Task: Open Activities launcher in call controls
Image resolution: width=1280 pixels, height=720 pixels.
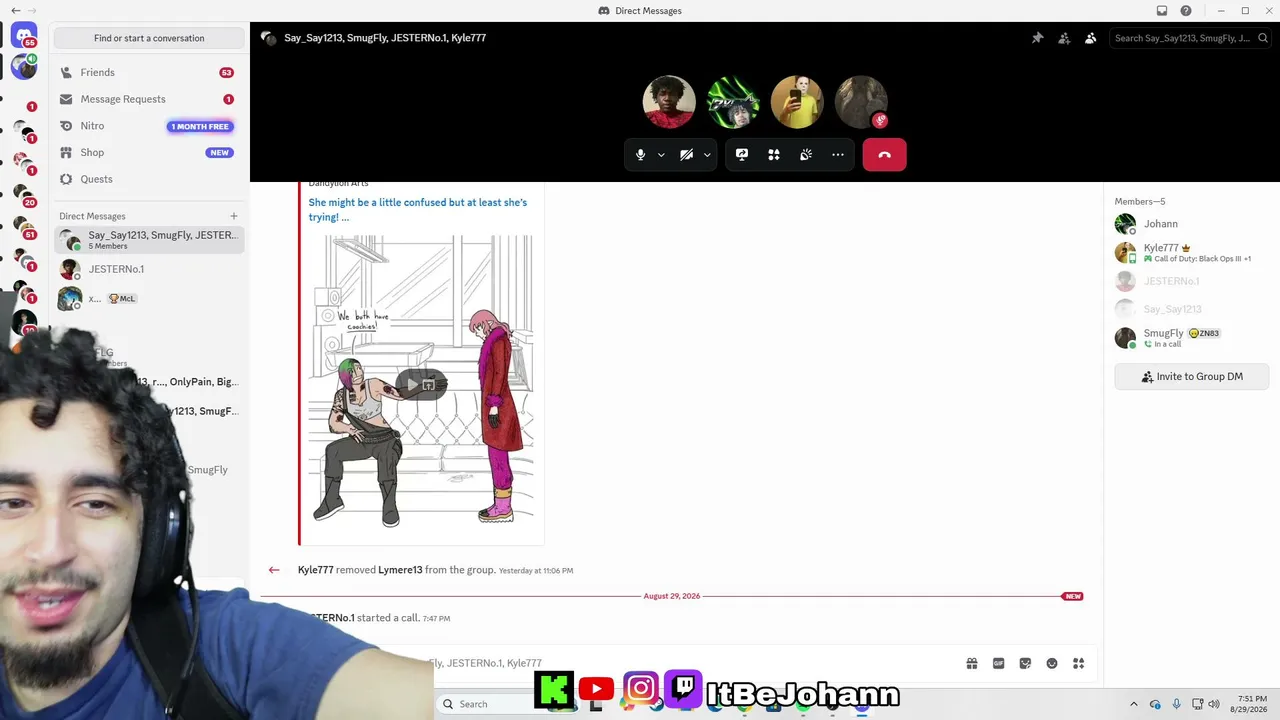Action: pyautogui.click(x=774, y=155)
